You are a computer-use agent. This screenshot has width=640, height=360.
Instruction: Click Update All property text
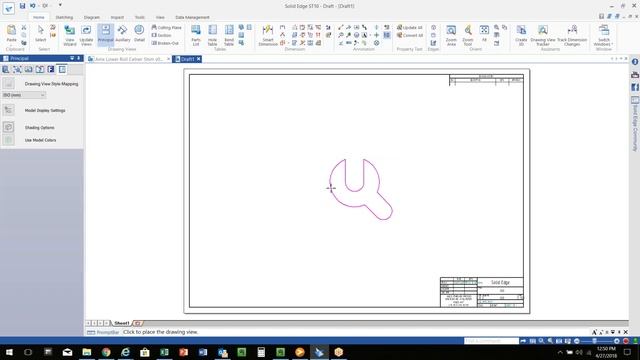(410, 27)
